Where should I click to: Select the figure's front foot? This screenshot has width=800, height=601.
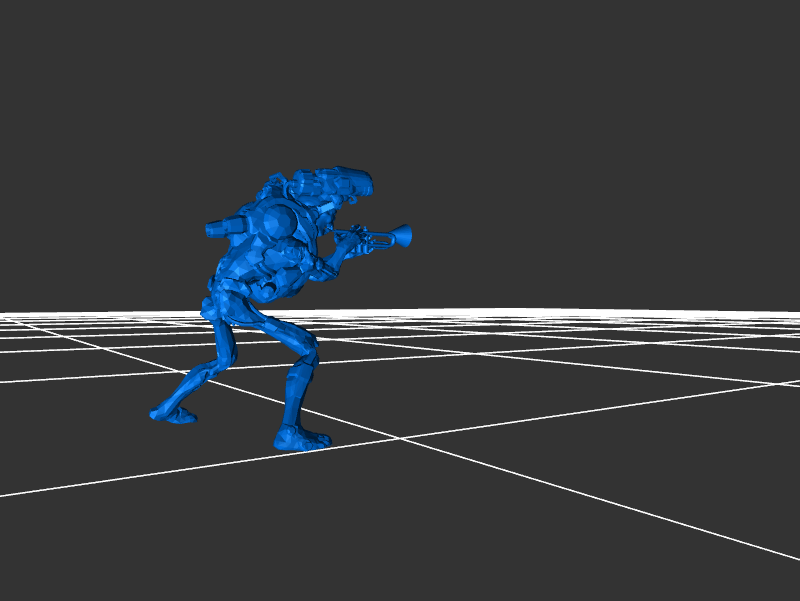[301, 437]
